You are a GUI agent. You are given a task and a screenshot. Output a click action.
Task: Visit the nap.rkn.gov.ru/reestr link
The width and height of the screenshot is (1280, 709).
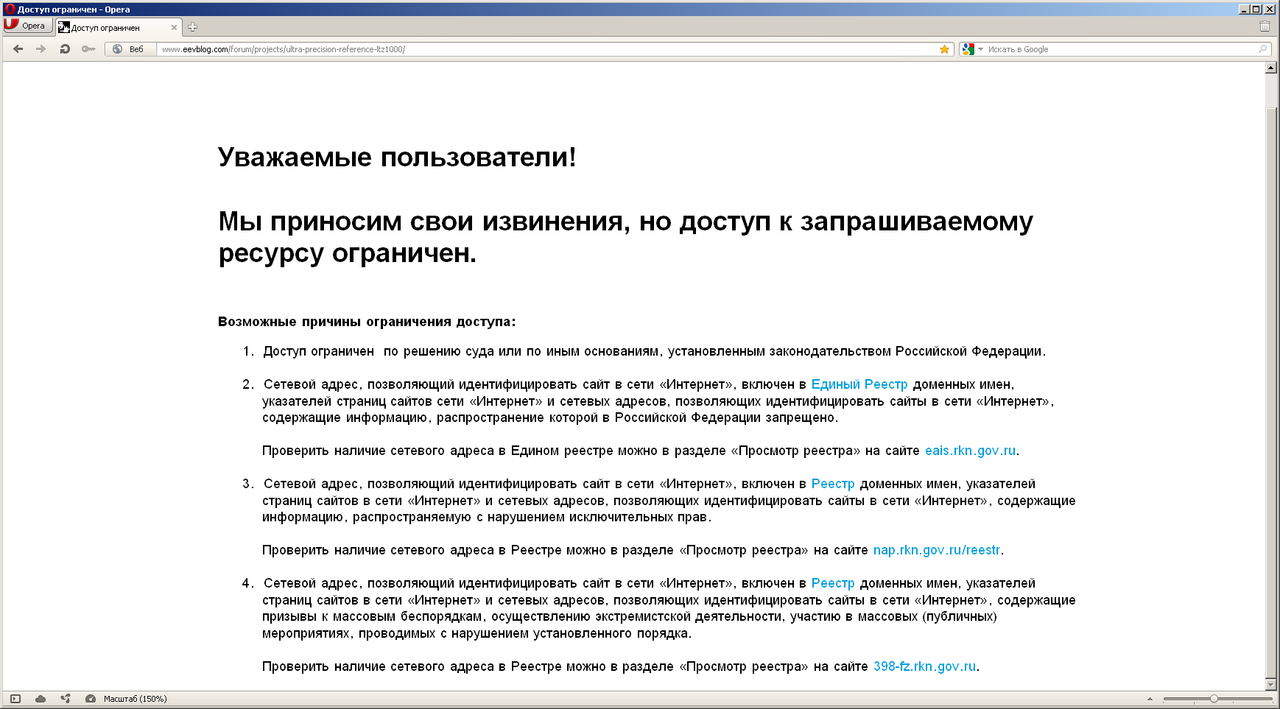pyautogui.click(x=937, y=550)
